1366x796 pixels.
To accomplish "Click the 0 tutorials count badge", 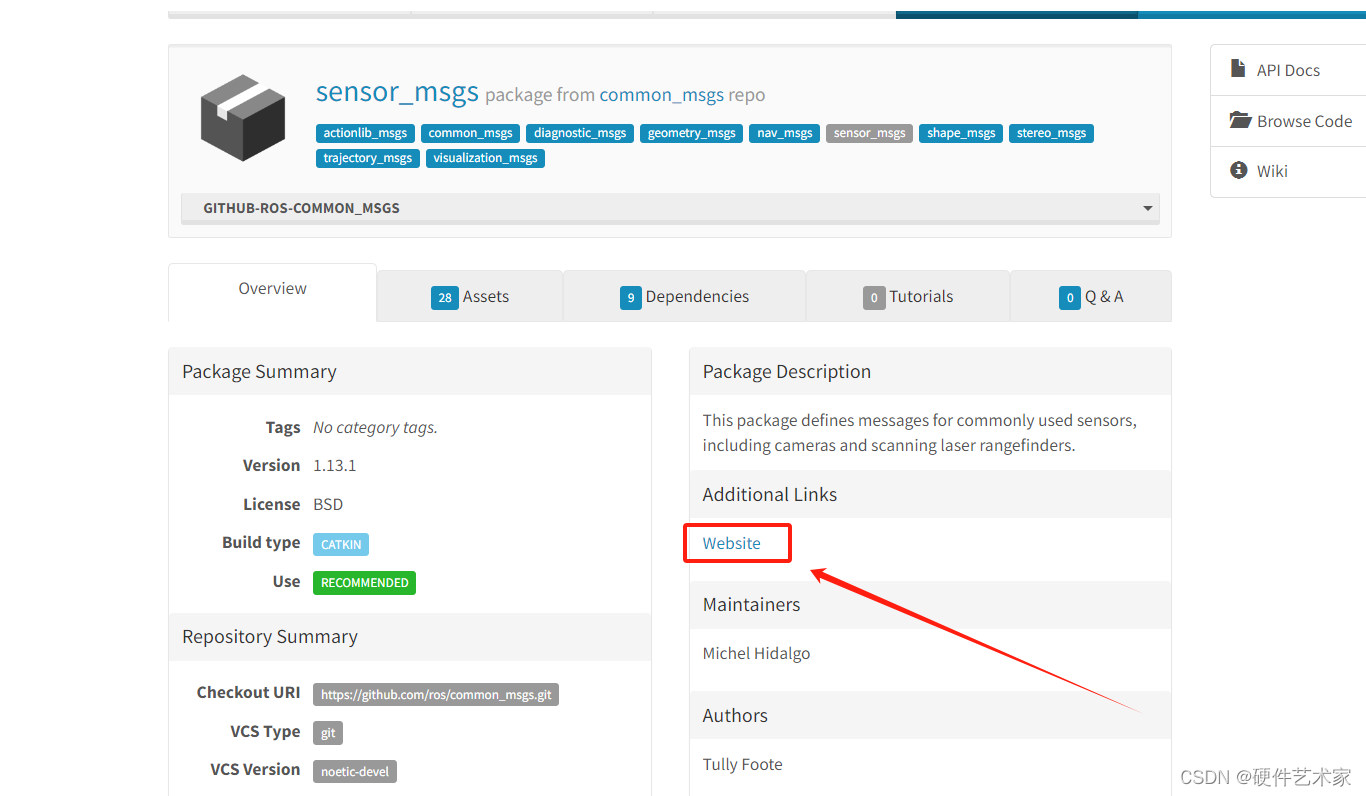I will click(x=874, y=297).
